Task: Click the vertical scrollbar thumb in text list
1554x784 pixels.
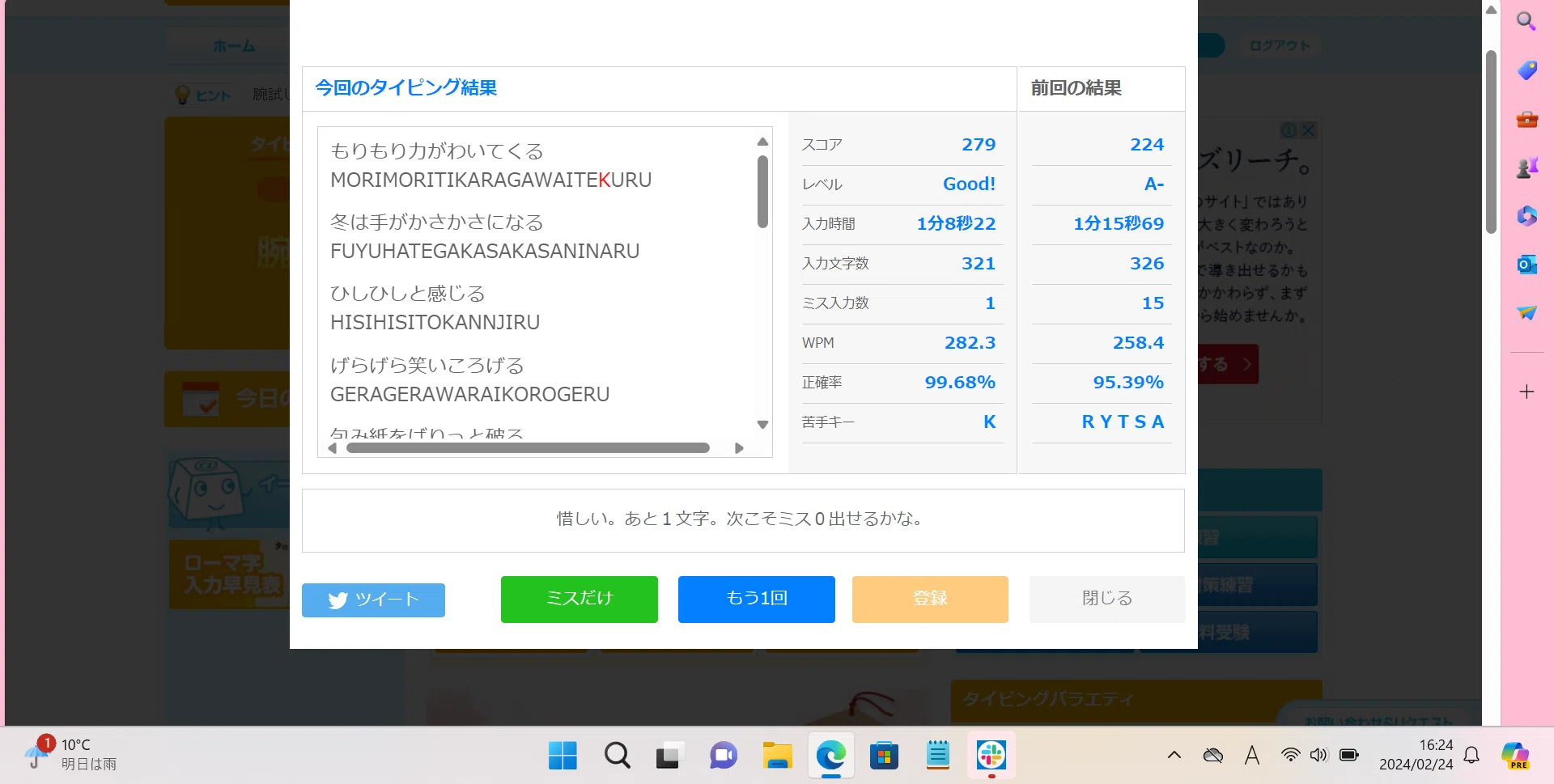Action: coord(762,192)
